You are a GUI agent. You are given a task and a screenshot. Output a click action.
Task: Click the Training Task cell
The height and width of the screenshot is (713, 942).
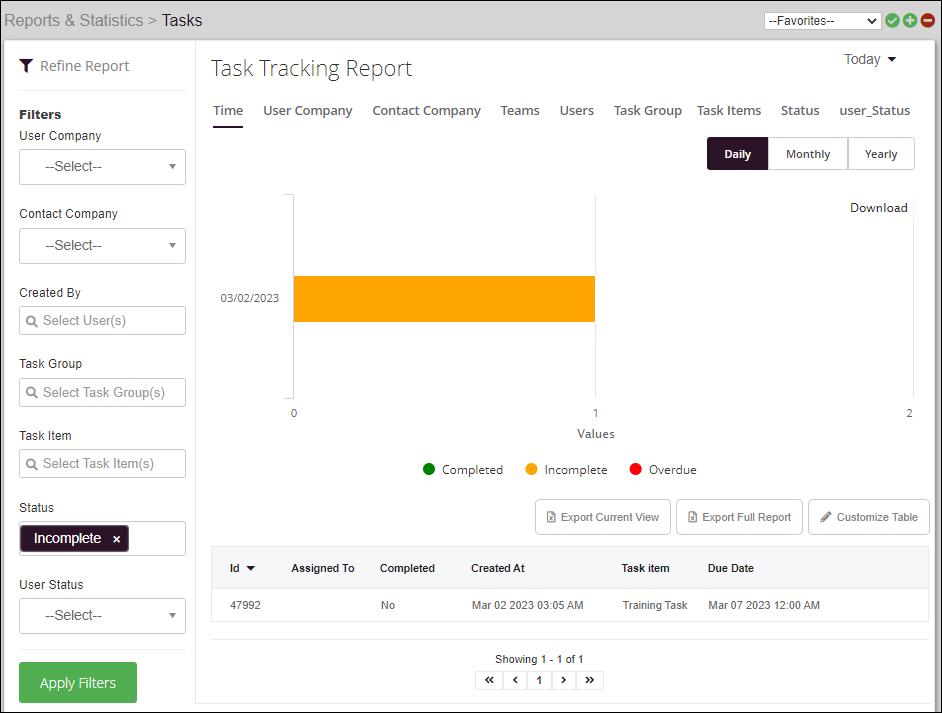pos(655,605)
